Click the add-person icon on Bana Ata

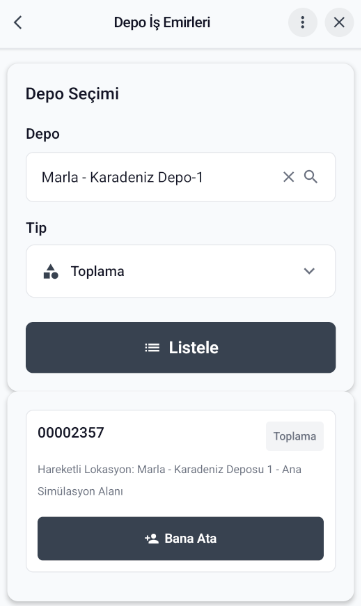click(152, 538)
